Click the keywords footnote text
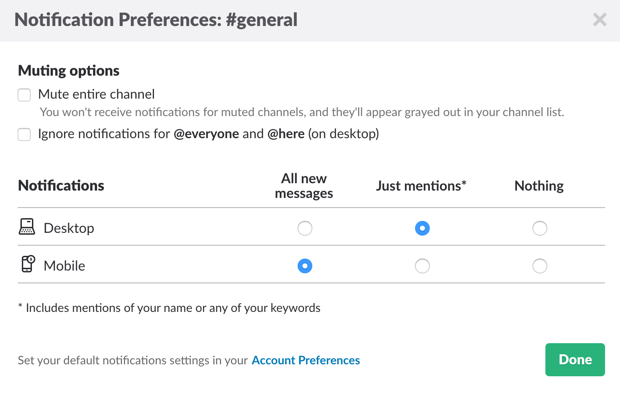Screen dimensions: 620x394 pos(169,308)
